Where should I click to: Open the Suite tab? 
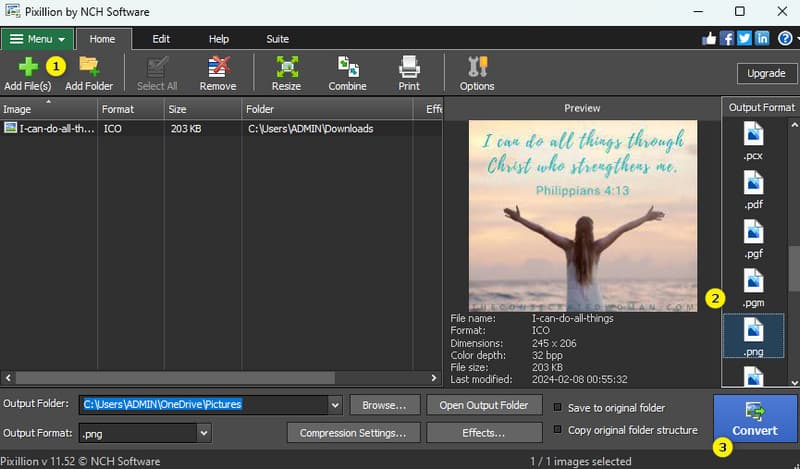pos(277,39)
